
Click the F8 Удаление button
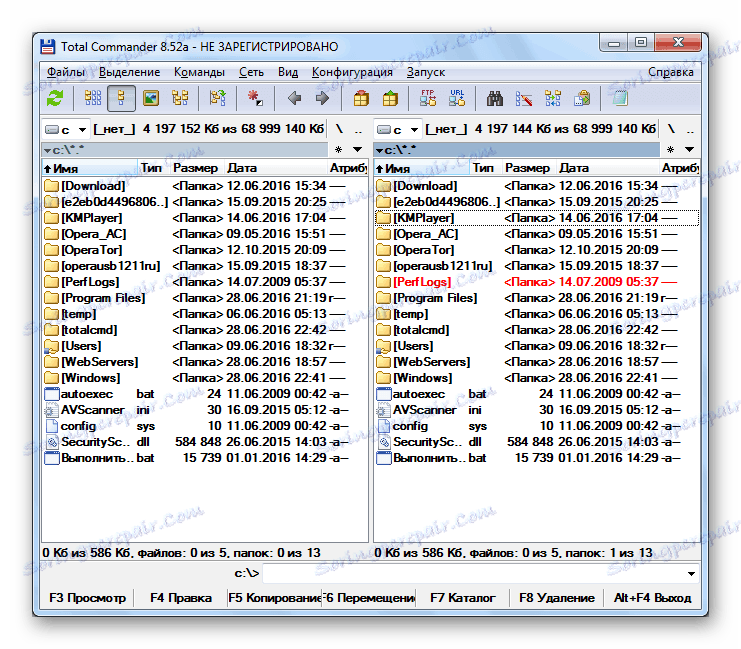(x=557, y=598)
